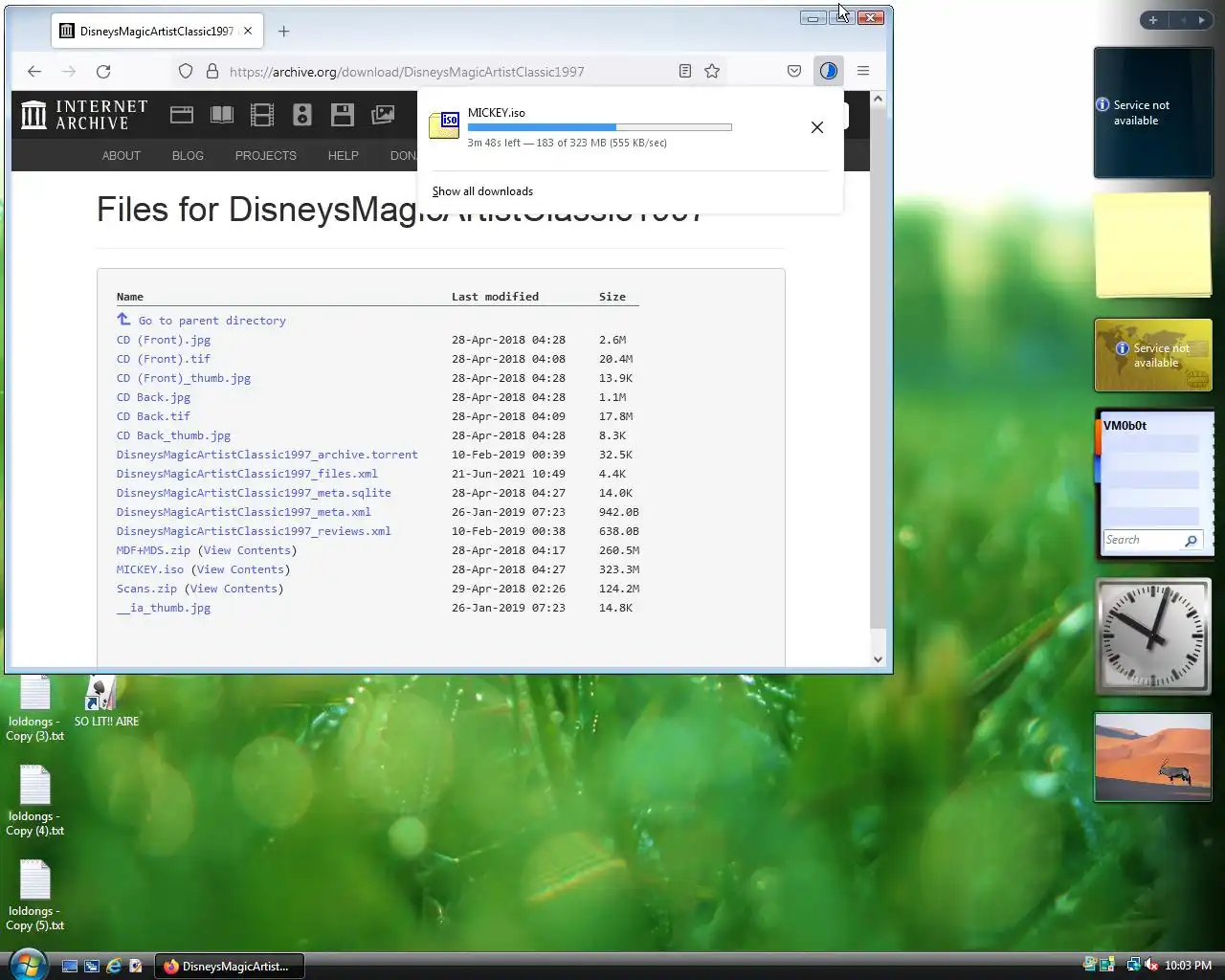
Task: Open CD (Front).jpg file link
Action: tap(164, 340)
